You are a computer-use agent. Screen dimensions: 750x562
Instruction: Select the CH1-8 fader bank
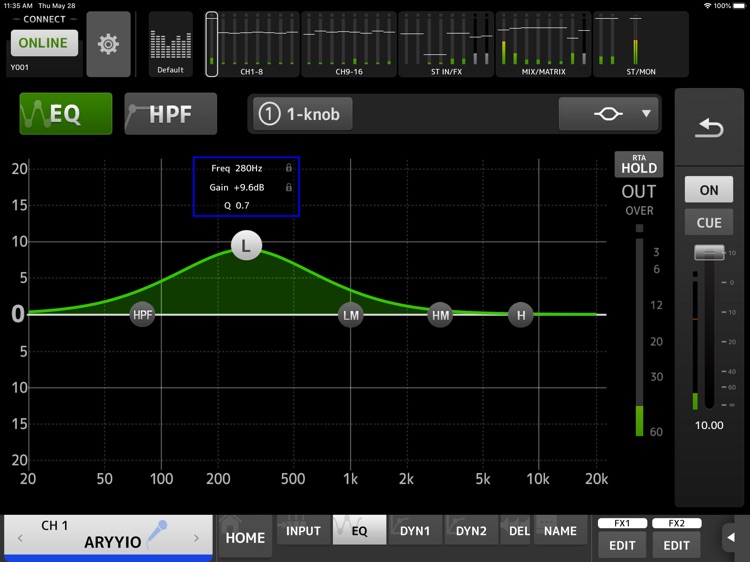pyautogui.click(x=252, y=44)
